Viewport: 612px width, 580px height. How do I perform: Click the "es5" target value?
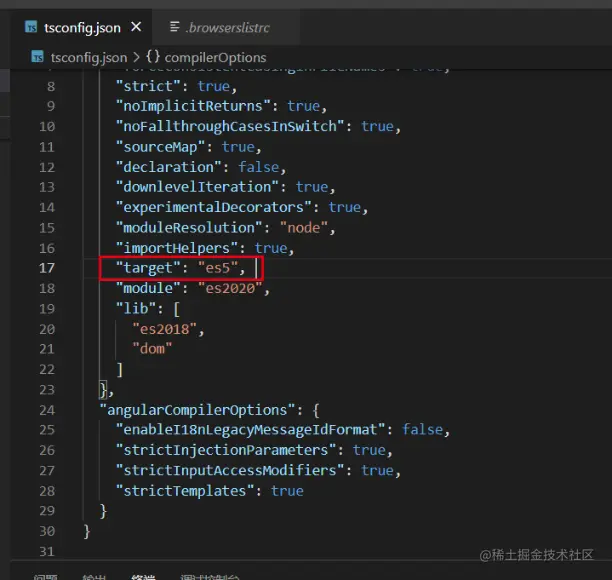pos(218,268)
